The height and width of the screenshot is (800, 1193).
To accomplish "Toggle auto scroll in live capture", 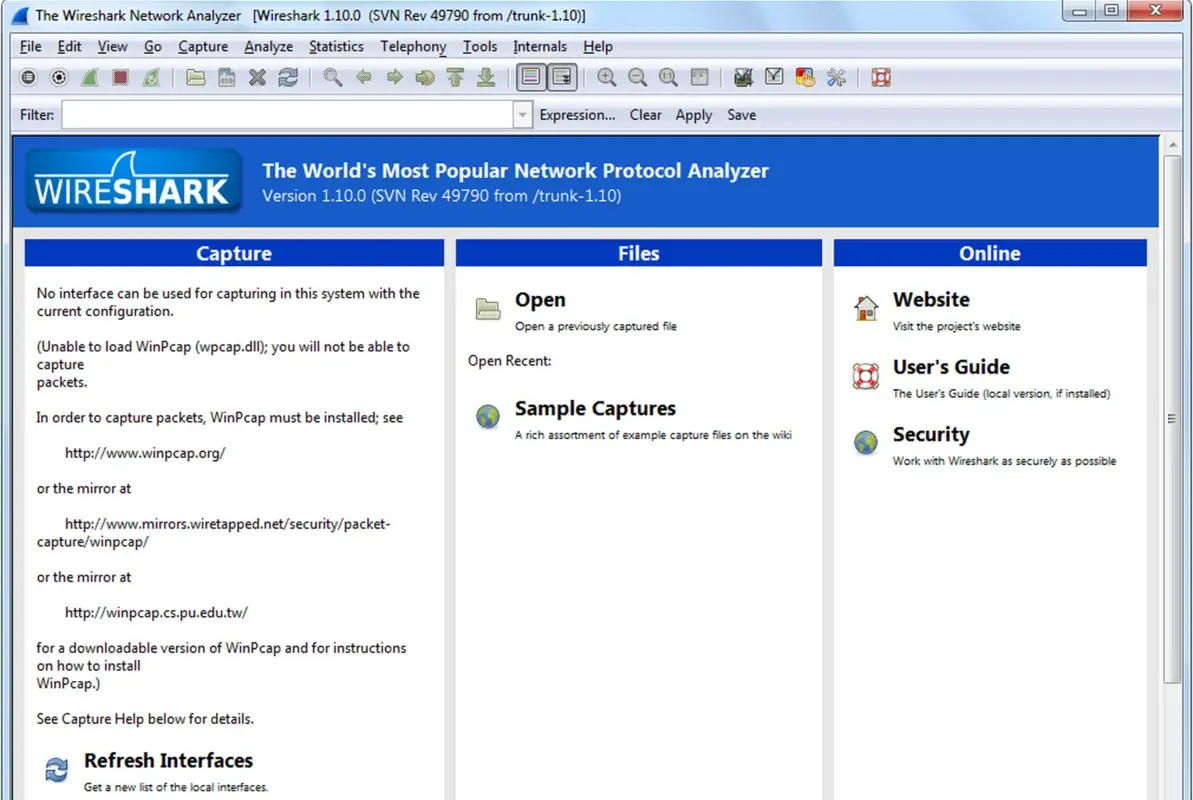I will pyautogui.click(x=561, y=77).
